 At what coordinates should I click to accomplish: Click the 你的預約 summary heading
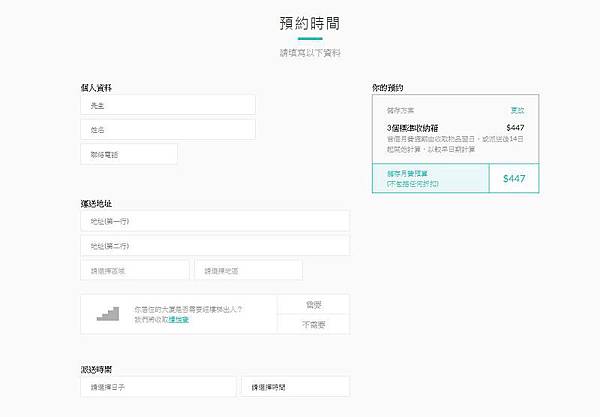click(x=388, y=88)
